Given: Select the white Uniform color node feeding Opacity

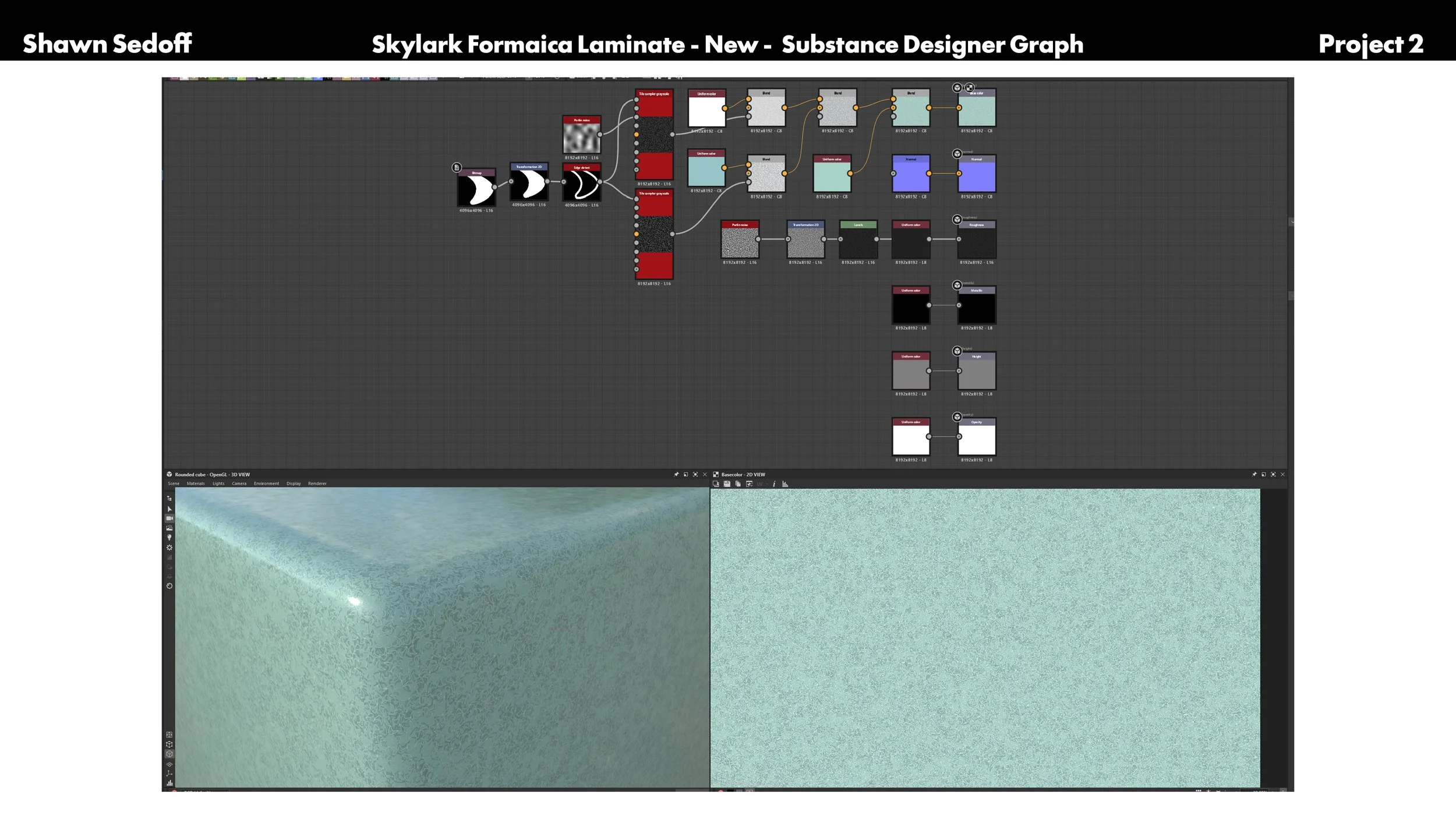Looking at the screenshot, I should [911, 437].
